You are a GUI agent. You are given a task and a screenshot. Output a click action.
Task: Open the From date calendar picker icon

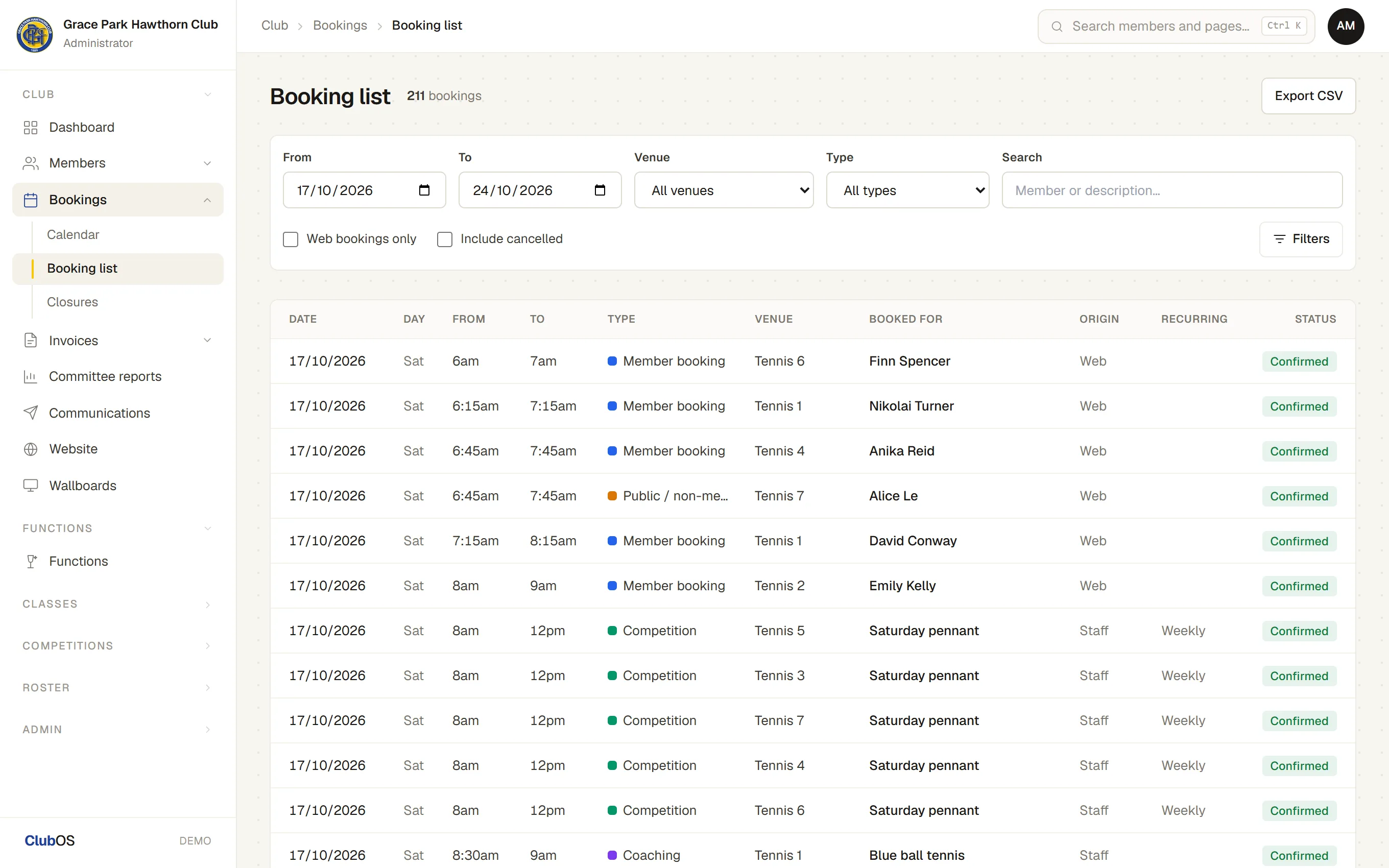coord(424,190)
